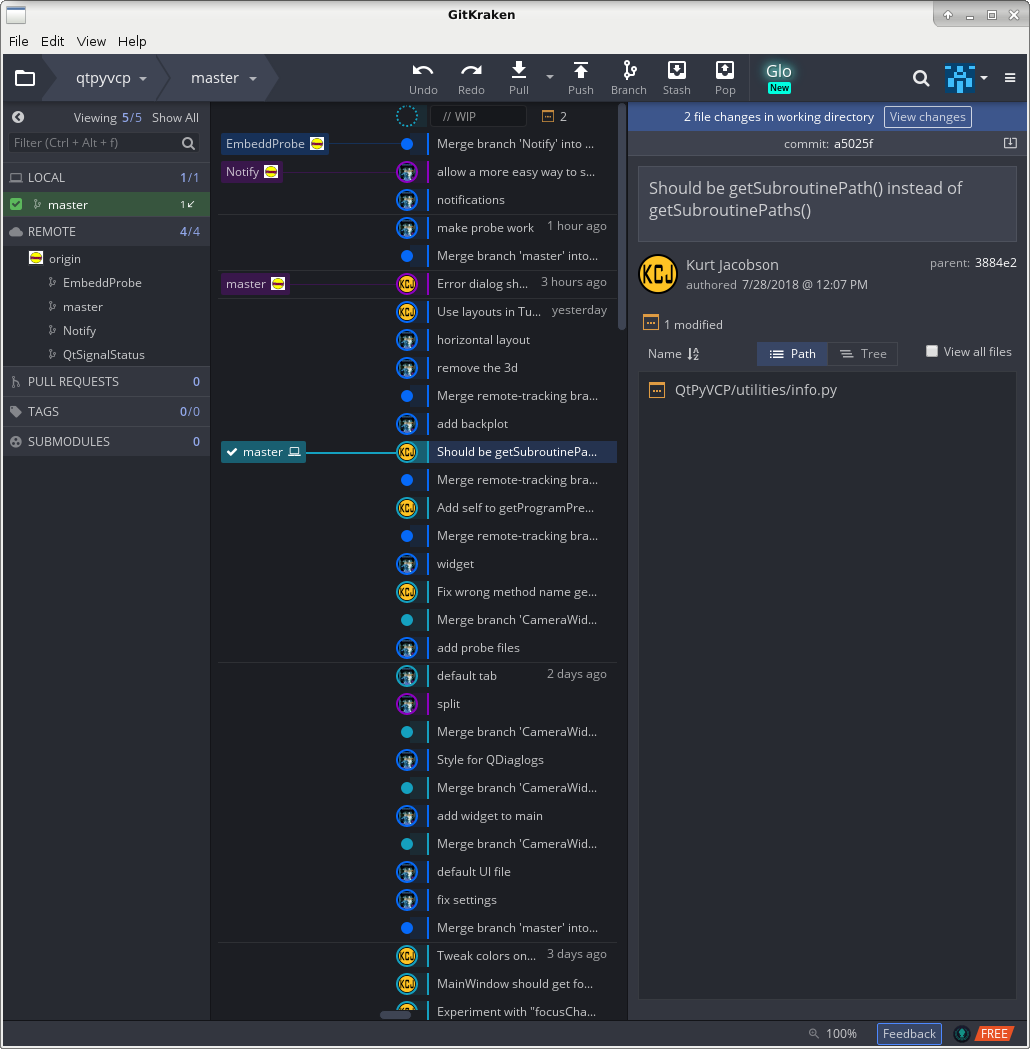This screenshot has height=1049, width=1030.
Task: Expand the PULL REQUESTS section
Action: pos(106,382)
